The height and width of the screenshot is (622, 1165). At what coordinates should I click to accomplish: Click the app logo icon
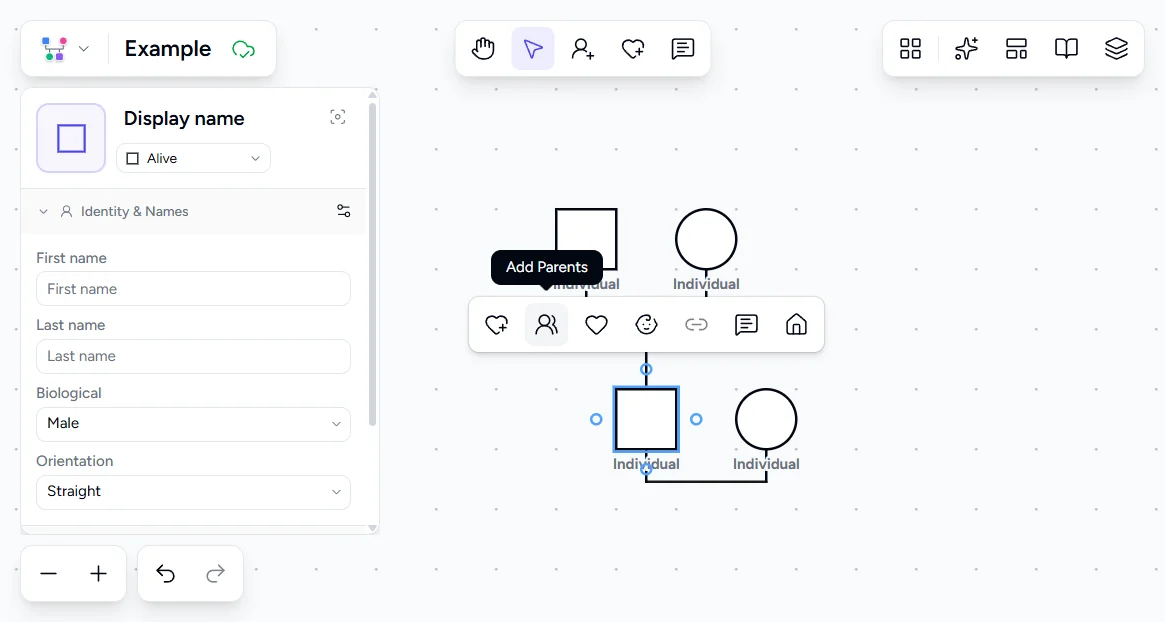click(x=54, y=49)
